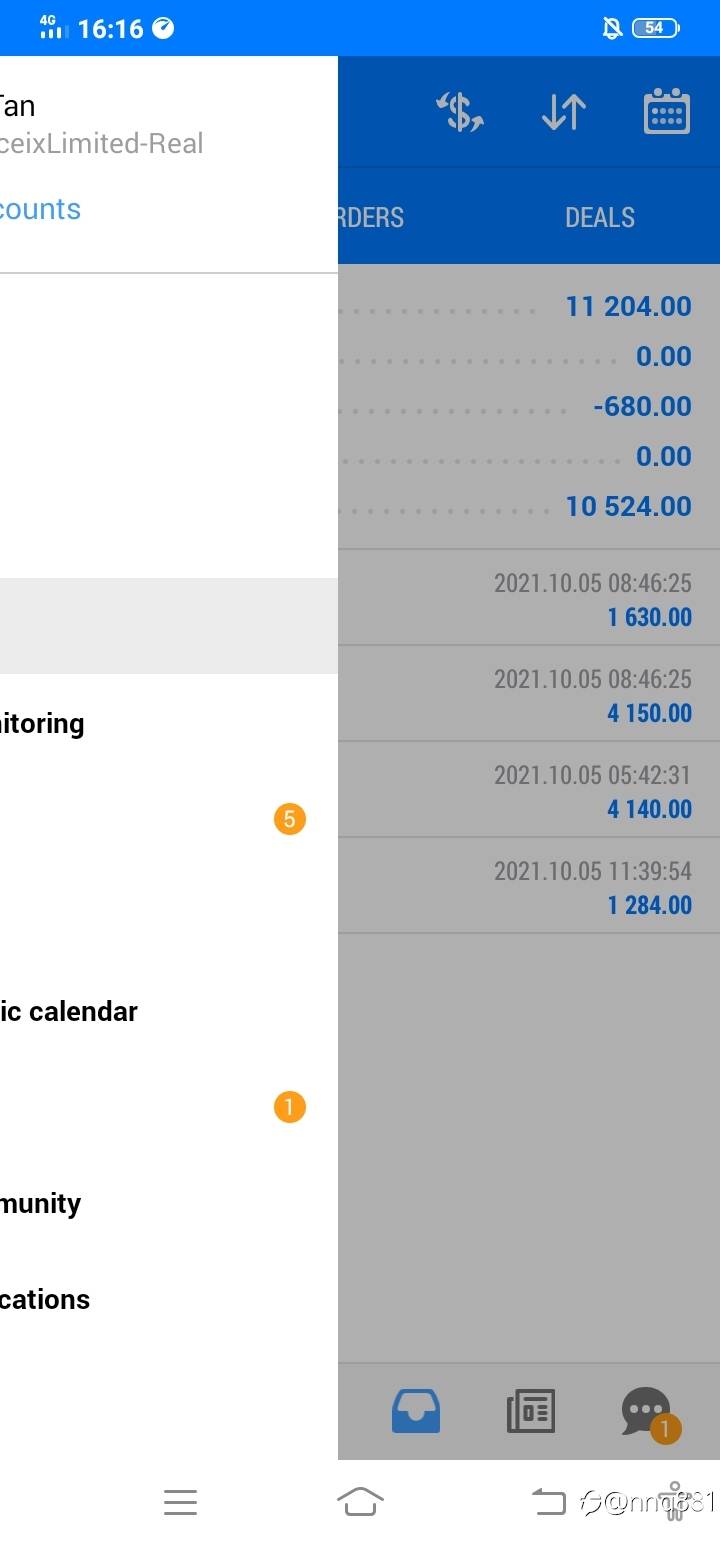
Task: Open the calendar date-range icon
Action: pos(666,112)
